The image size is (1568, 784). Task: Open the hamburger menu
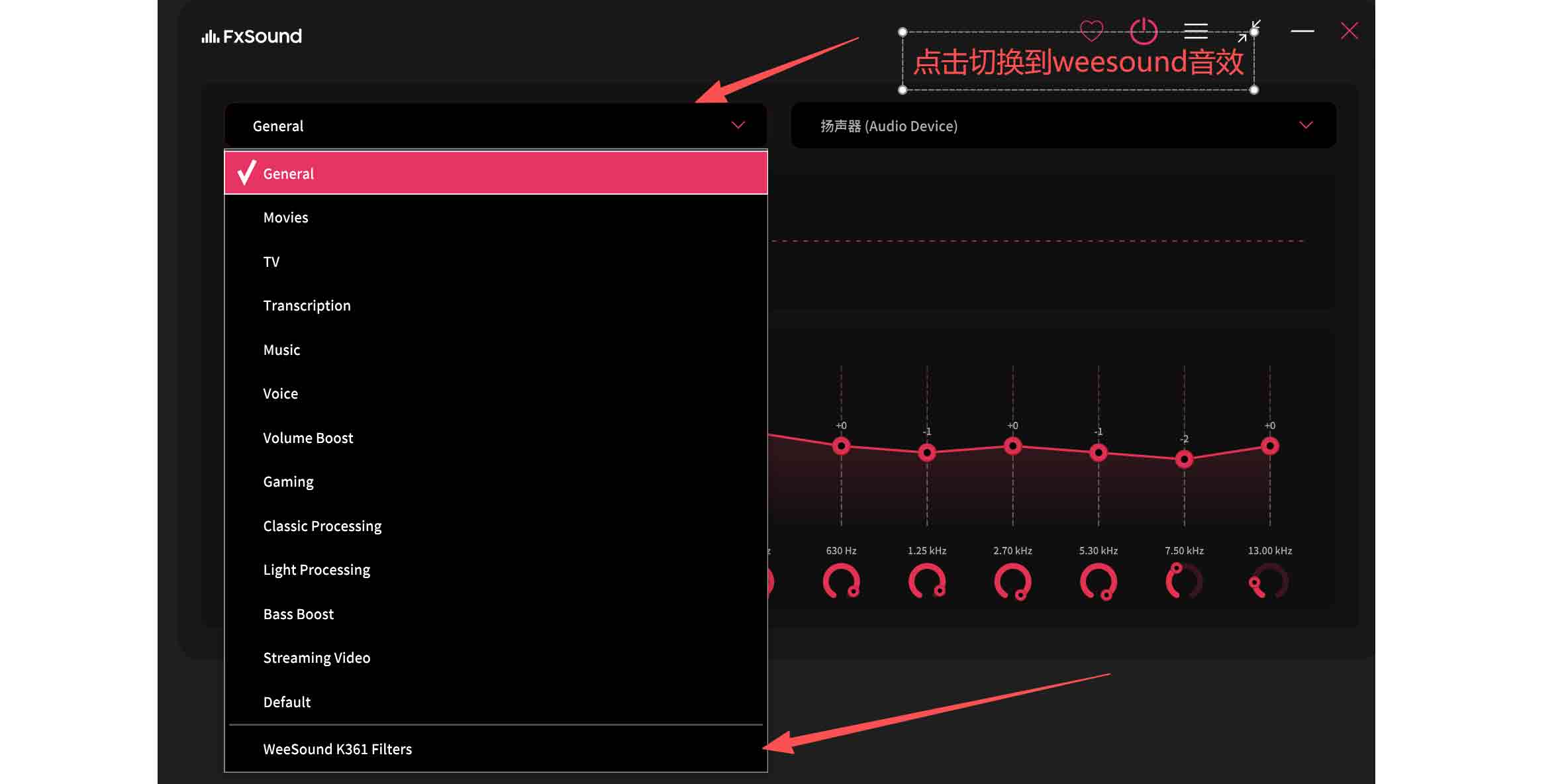point(1196,30)
